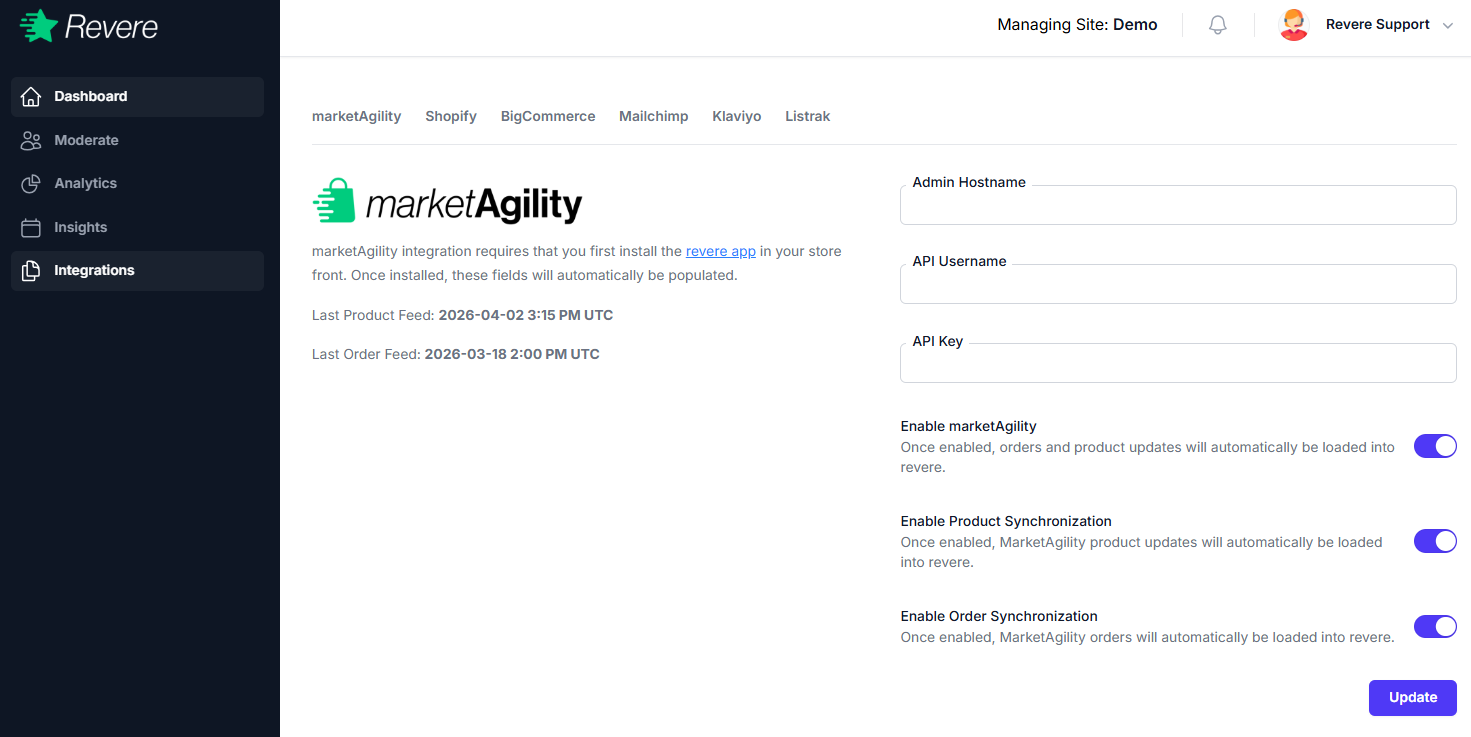1471x737 pixels.
Task: Click the Integrations pages icon
Action: pos(31,270)
